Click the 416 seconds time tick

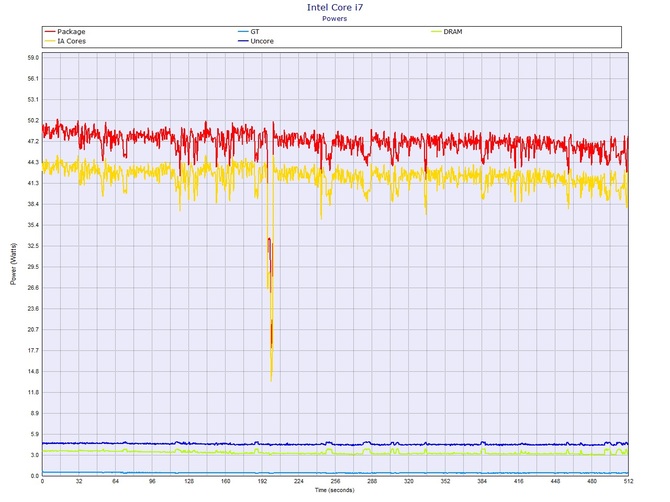[x=519, y=481]
